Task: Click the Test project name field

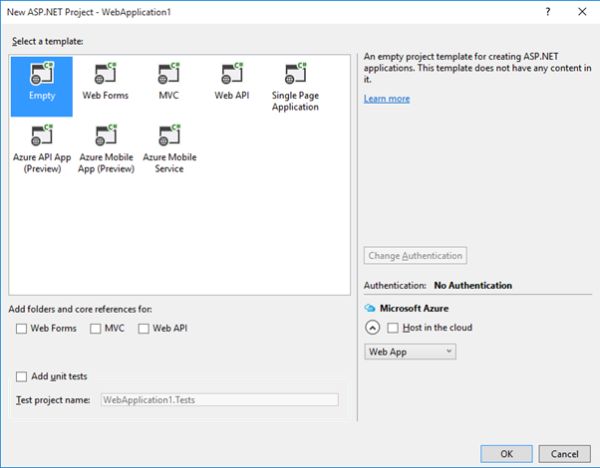Action: (x=220, y=400)
